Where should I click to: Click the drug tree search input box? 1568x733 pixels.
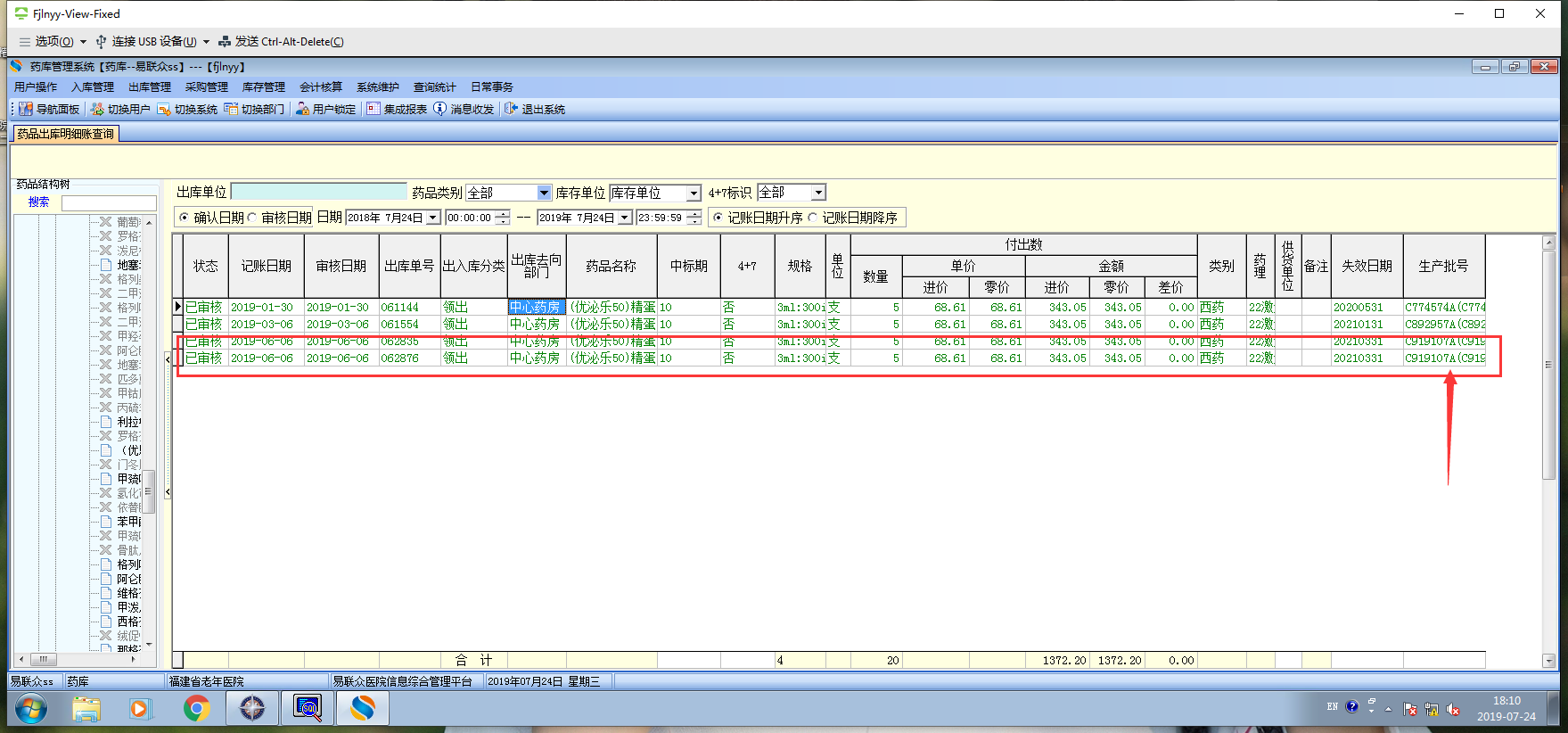109,202
